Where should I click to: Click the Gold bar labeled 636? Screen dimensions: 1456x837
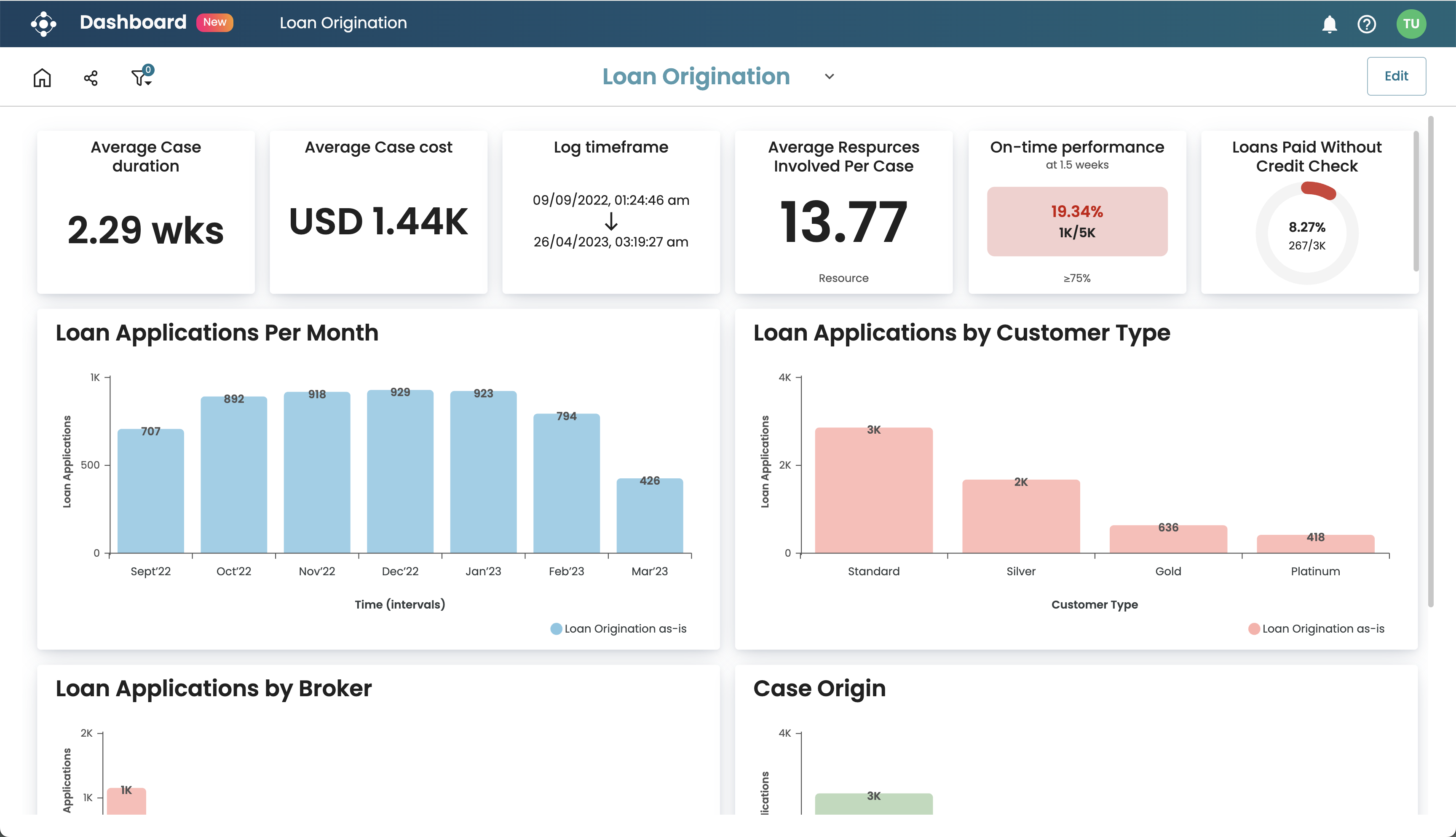click(1168, 539)
